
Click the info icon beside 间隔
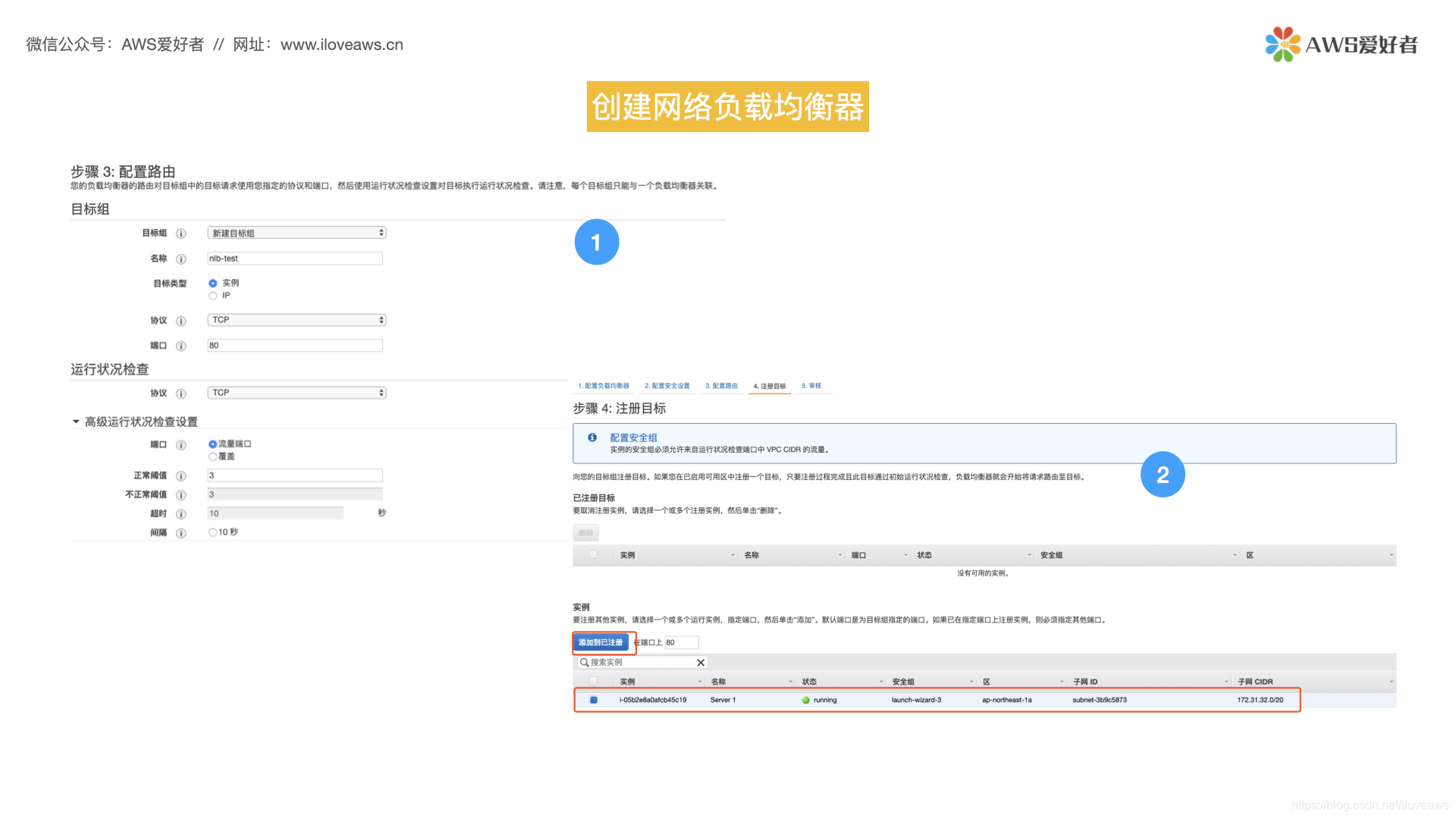[181, 533]
